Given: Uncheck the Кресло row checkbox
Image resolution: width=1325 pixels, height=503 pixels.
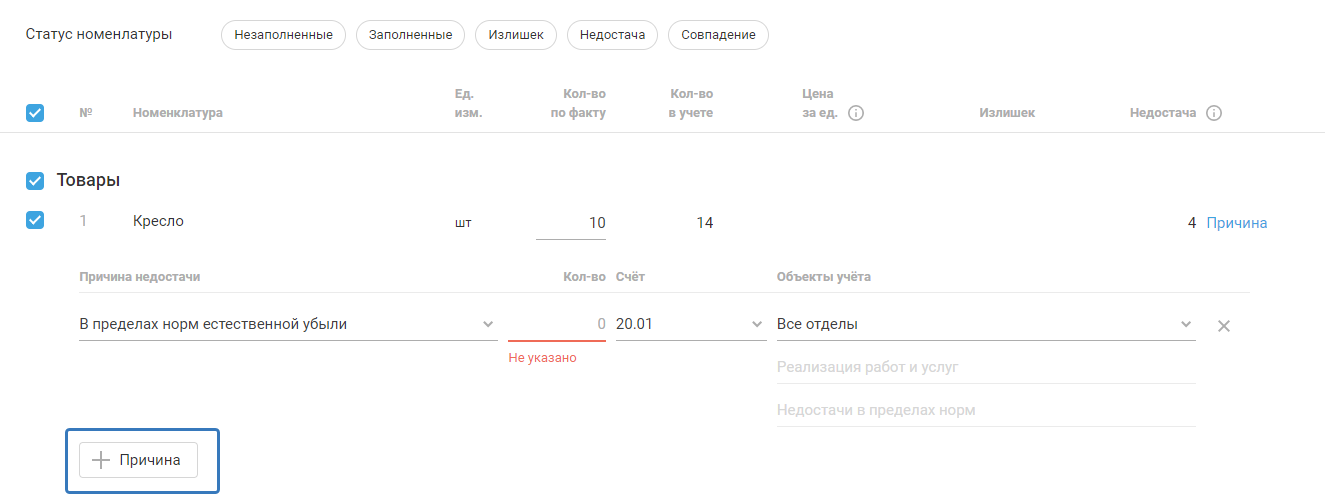Looking at the screenshot, I should pos(35,221).
